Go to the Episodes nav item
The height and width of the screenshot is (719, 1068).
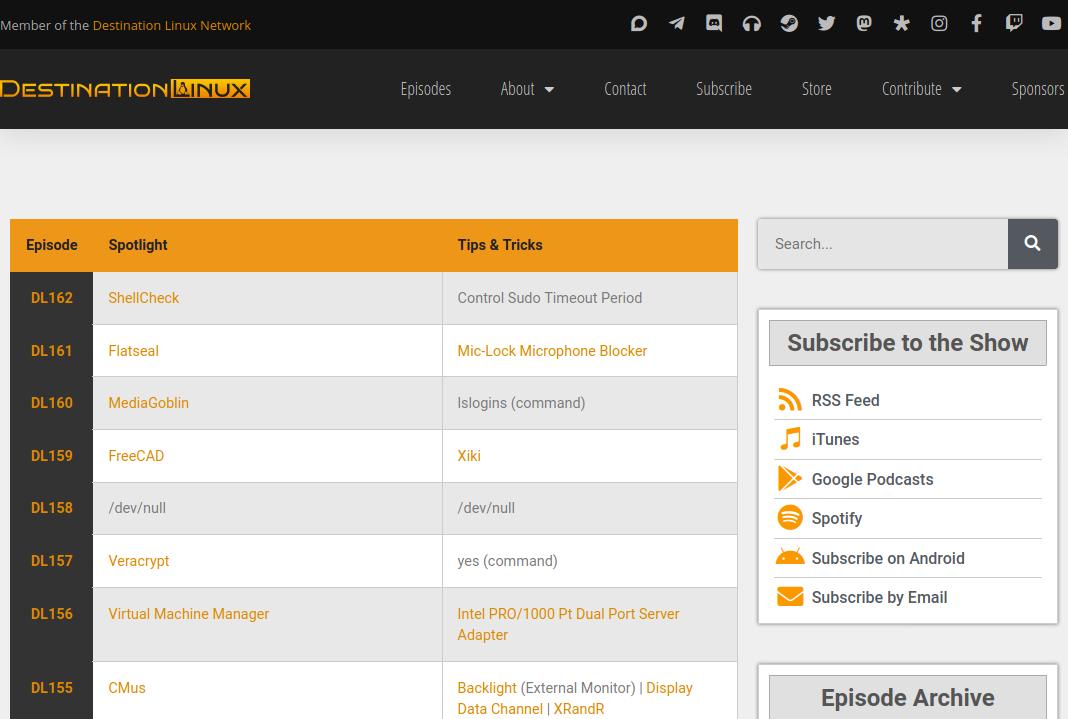[426, 89]
